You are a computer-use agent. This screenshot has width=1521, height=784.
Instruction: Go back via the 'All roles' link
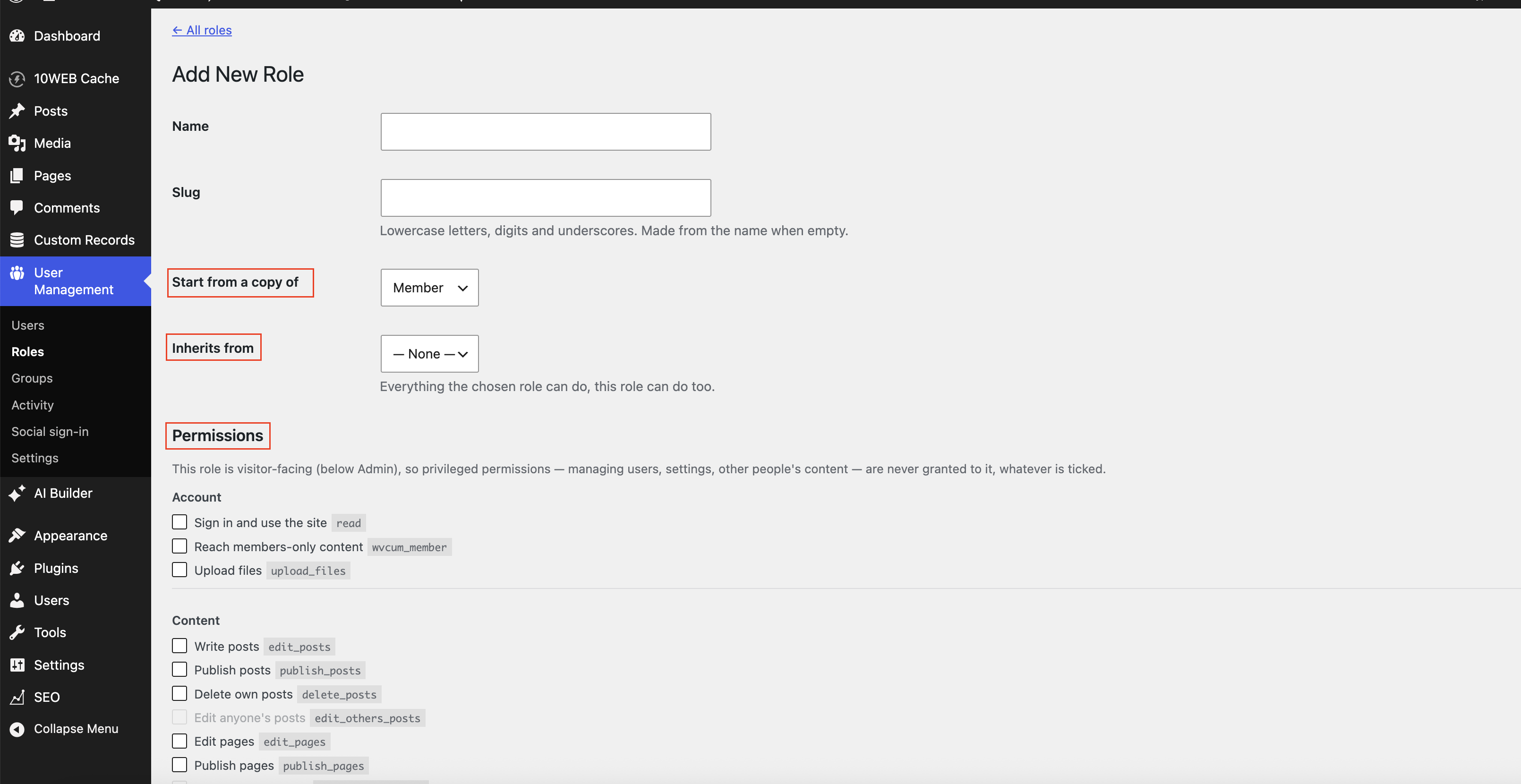202,30
